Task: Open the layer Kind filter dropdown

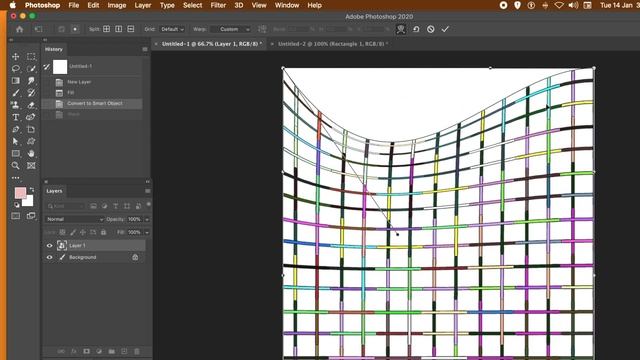Action: [66, 206]
